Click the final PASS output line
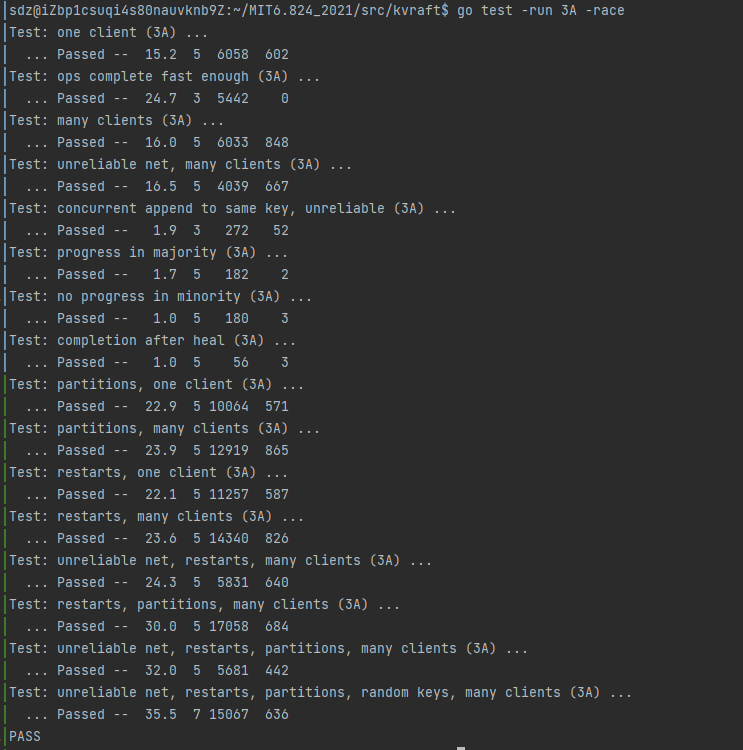This screenshot has width=743, height=750. point(25,737)
